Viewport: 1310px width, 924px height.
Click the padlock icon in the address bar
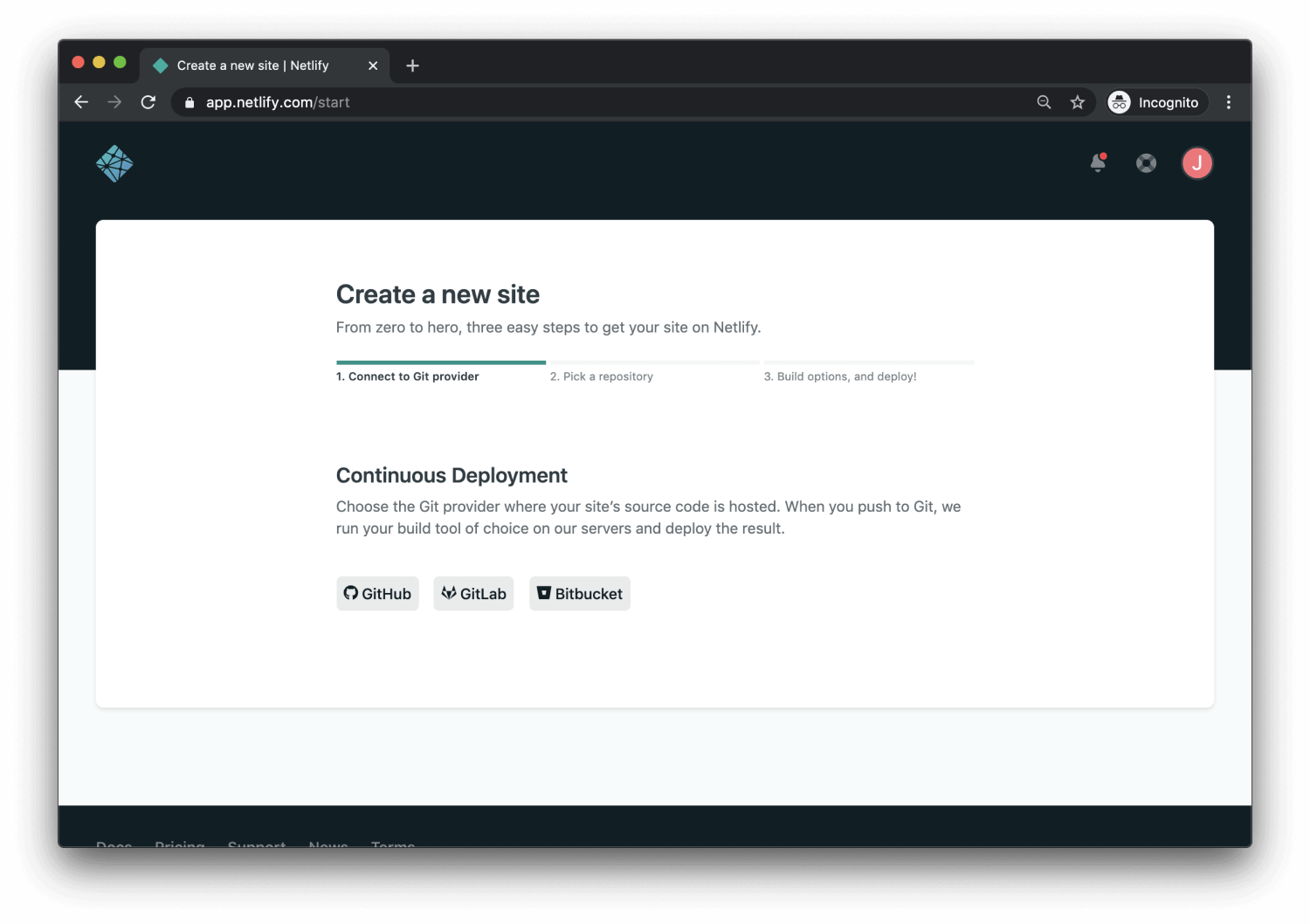click(189, 102)
